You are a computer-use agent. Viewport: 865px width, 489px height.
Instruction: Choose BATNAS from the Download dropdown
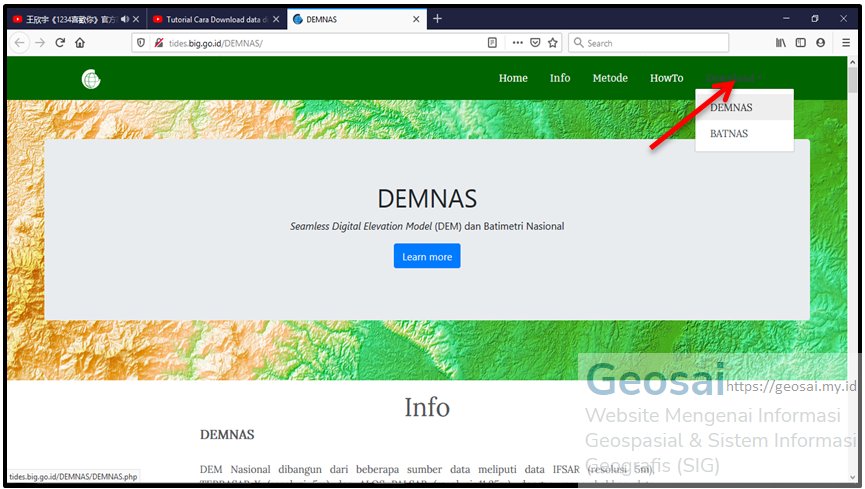(744, 134)
